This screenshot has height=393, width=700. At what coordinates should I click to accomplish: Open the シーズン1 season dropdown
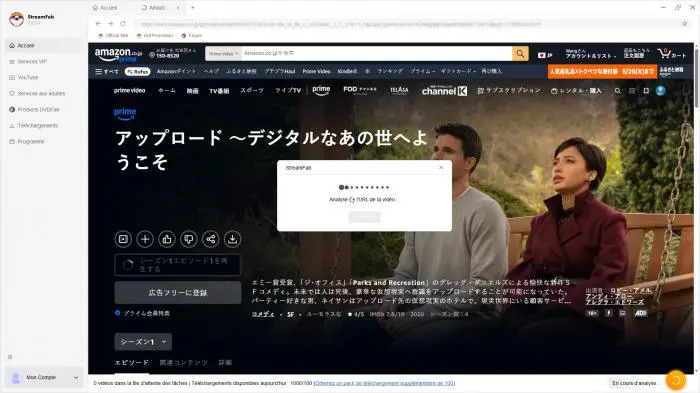tap(143, 342)
